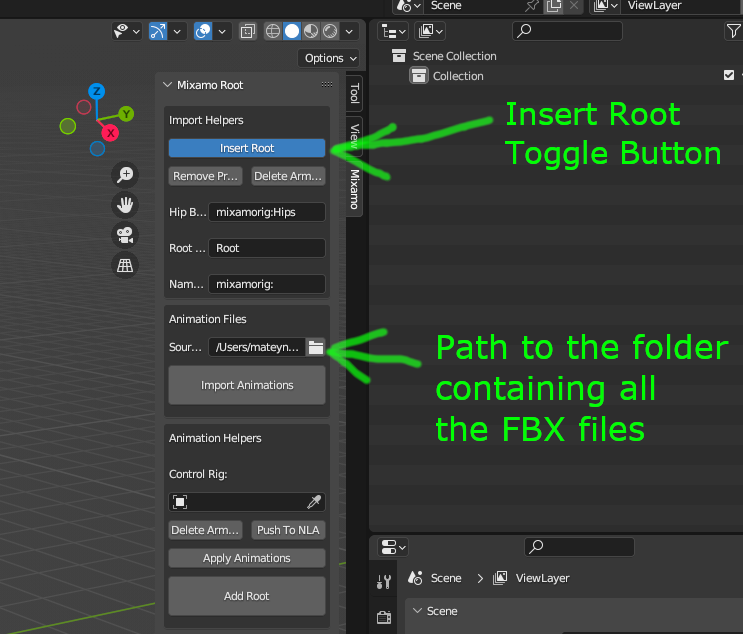Click the Z axis on navigation gizmo

point(97,91)
